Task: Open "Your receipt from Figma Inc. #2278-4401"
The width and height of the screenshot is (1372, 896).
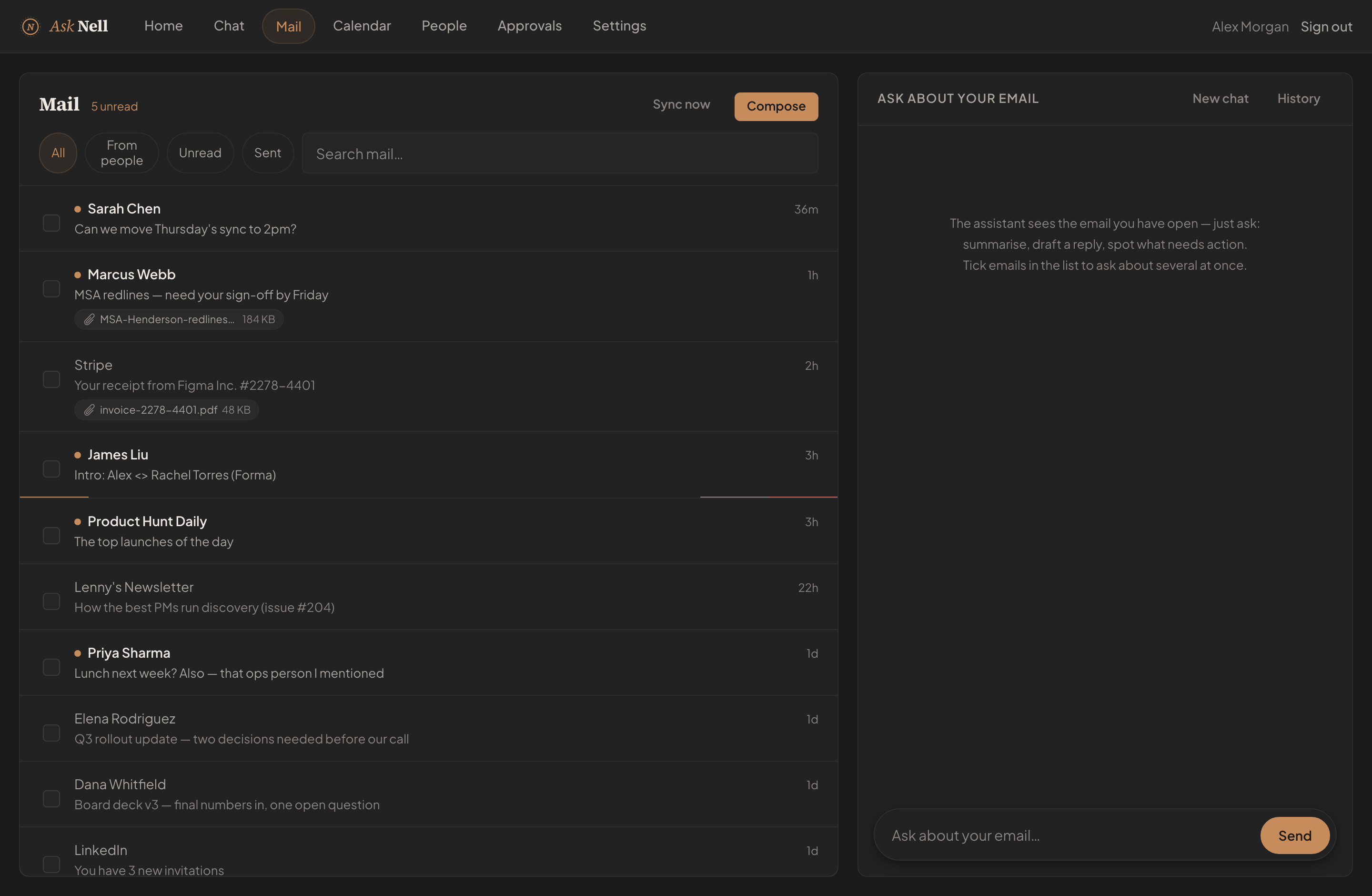Action: (195, 385)
